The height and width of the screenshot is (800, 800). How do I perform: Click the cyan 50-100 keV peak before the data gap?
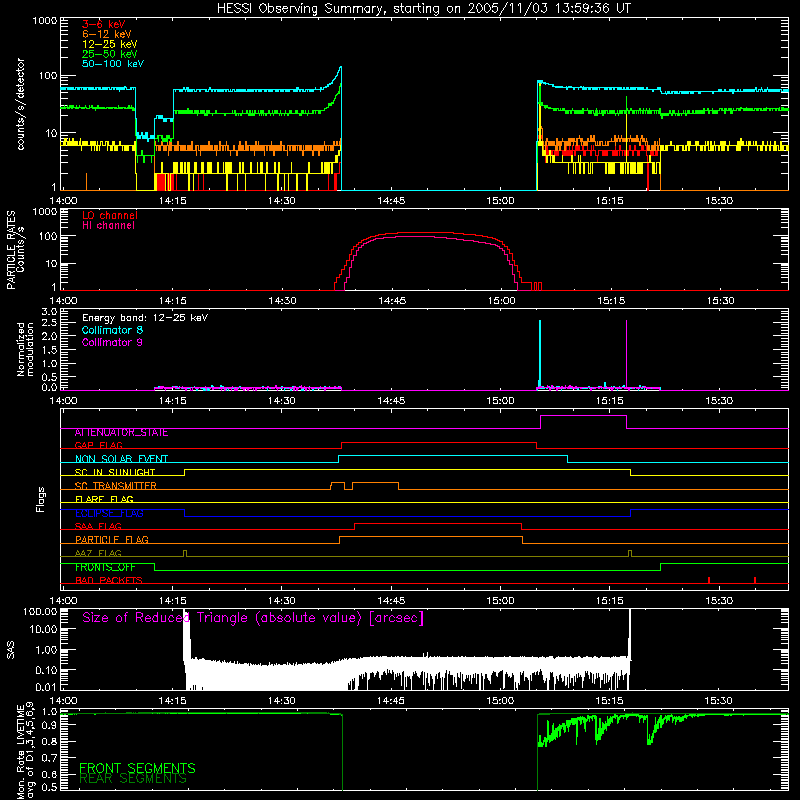pos(340,68)
